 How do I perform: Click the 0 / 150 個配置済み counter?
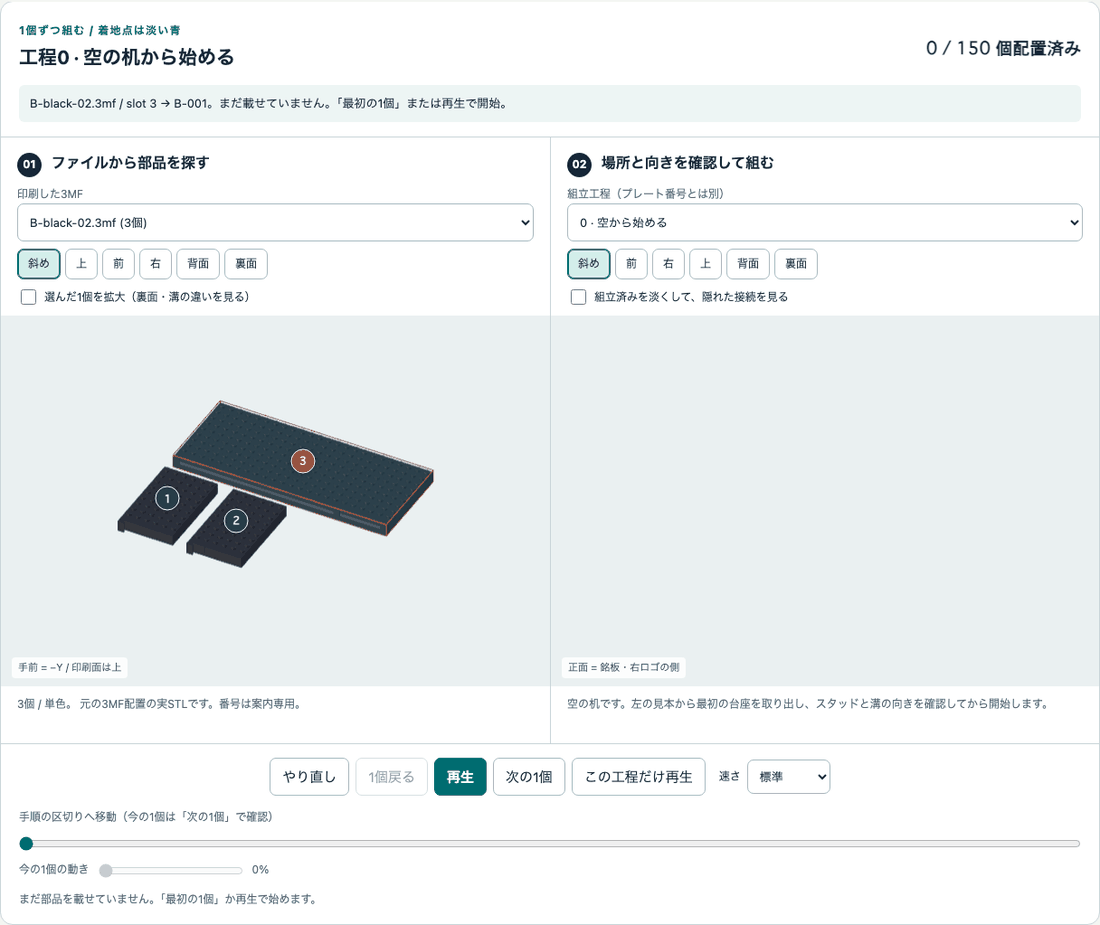[x=1002, y=48]
